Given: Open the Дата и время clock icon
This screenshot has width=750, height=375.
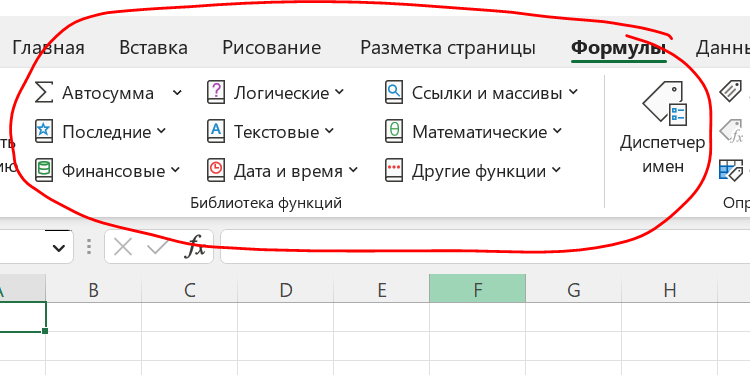Looking at the screenshot, I should coord(216,171).
